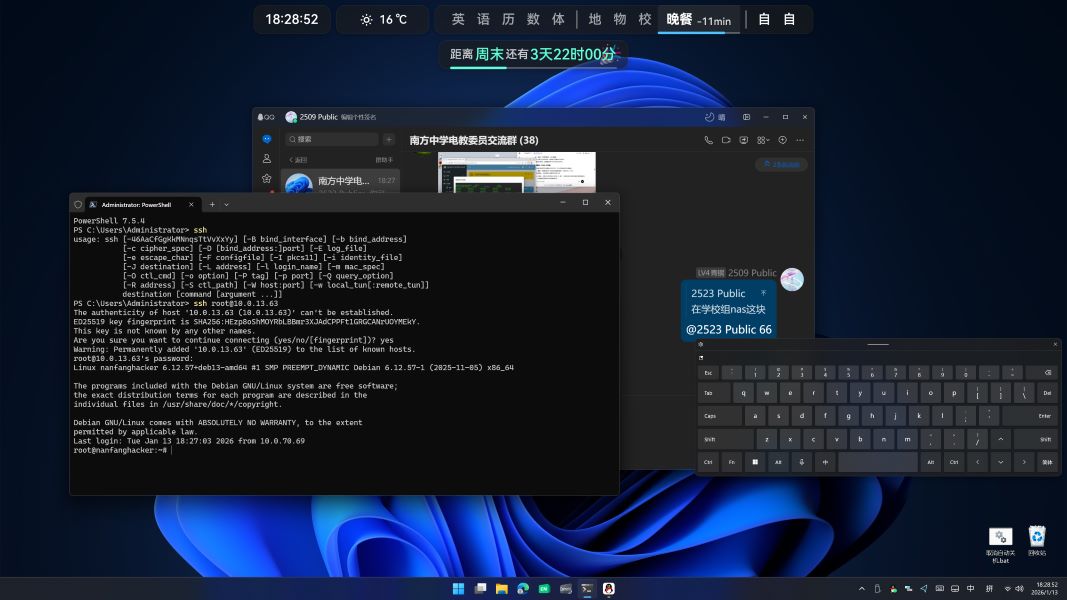Viewport: 1067px width, 600px height.
Task: Open touch keyboard settings gear
Action: tap(701, 345)
